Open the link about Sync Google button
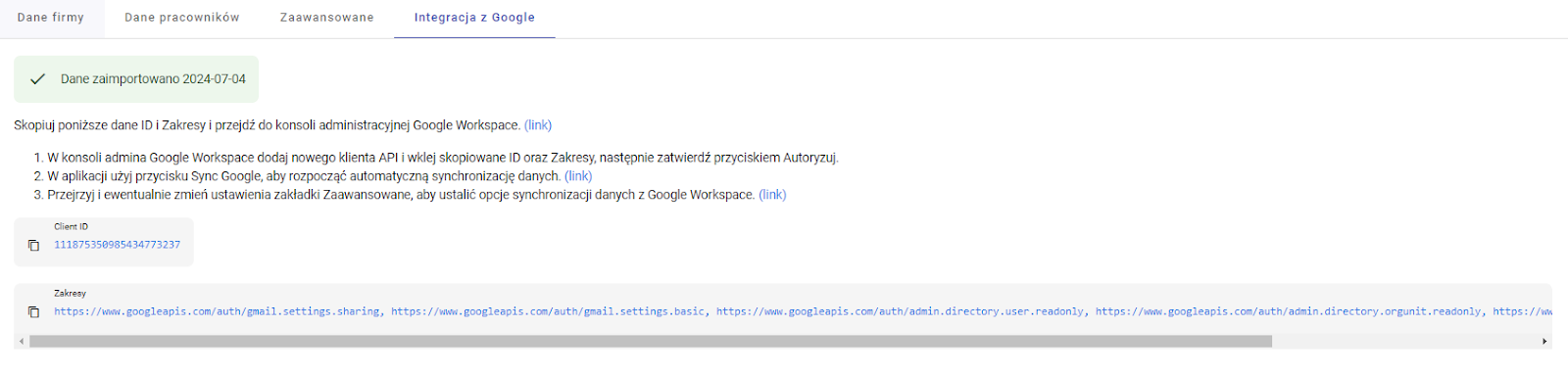The width and height of the screenshot is (1568, 376). (578, 176)
